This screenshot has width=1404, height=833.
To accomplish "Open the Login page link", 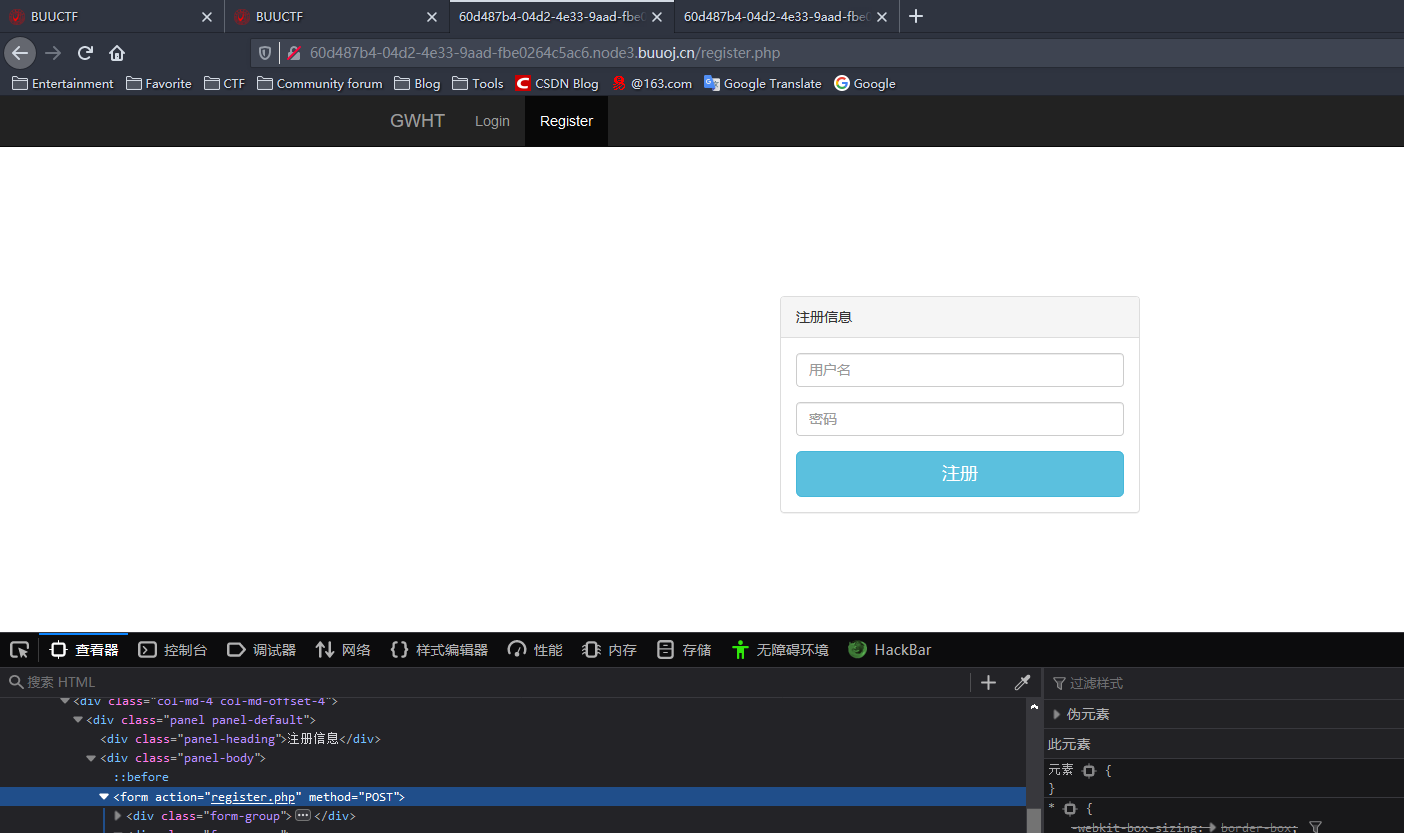I will click(492, 120).
